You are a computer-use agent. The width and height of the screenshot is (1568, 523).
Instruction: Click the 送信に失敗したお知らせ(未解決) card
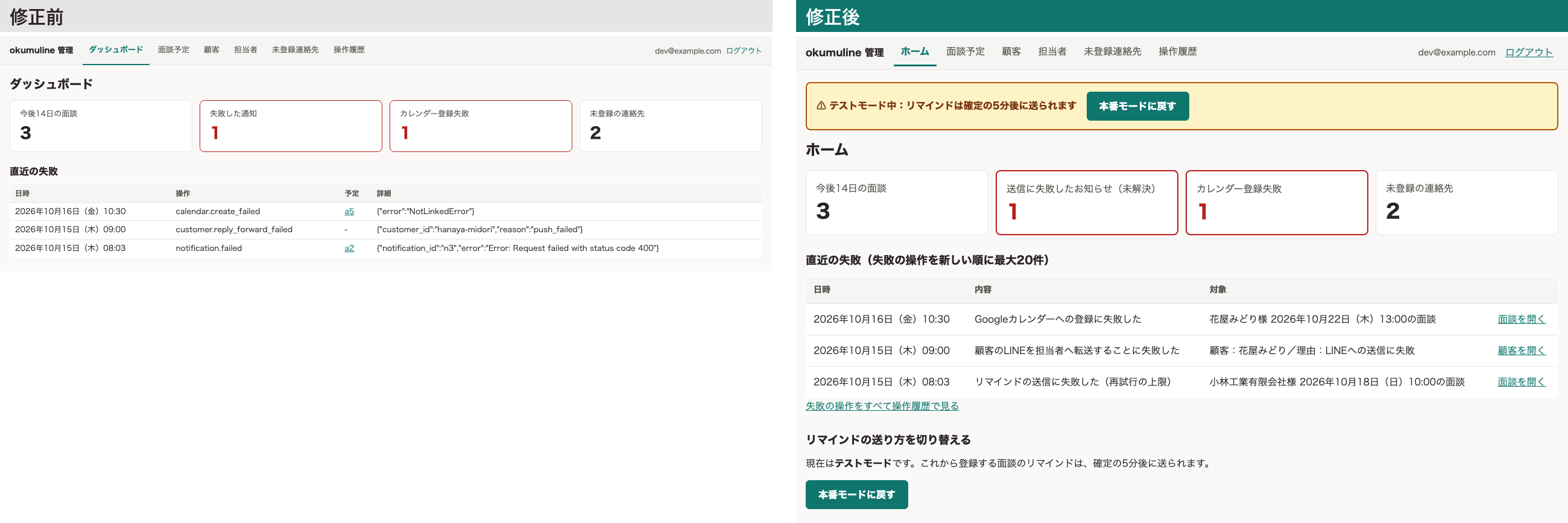(1087, 203)
